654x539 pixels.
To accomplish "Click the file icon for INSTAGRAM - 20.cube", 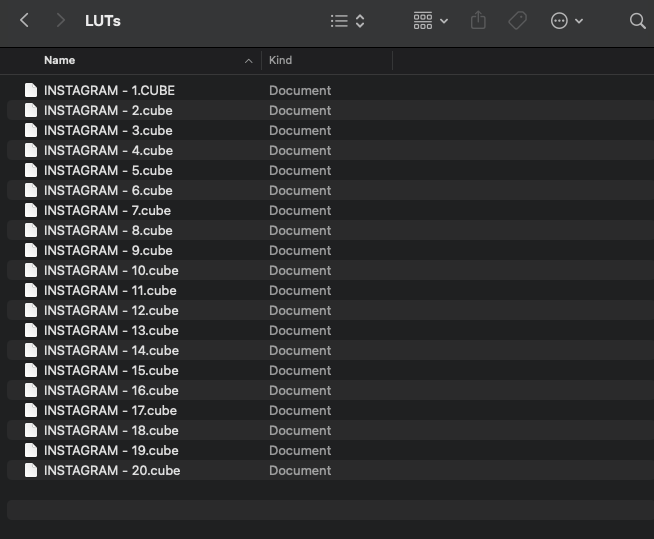I will (31, 470).
